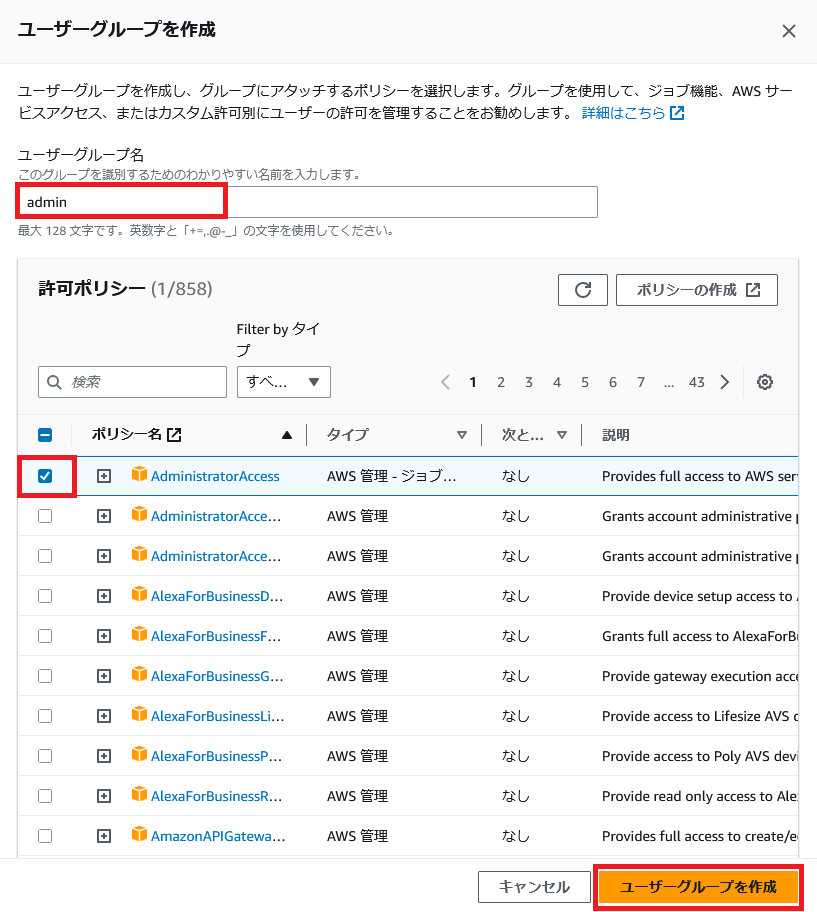817x912 pixels.
Task: Open the AlexaForBusinessF... policy link
Action: tap(216, 636)
